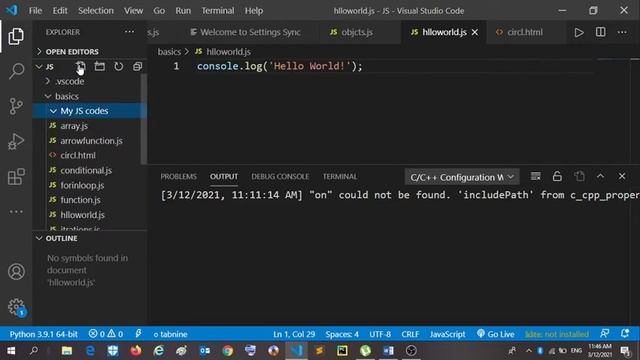Collapse all folders in Explorer

click(138, 66)
